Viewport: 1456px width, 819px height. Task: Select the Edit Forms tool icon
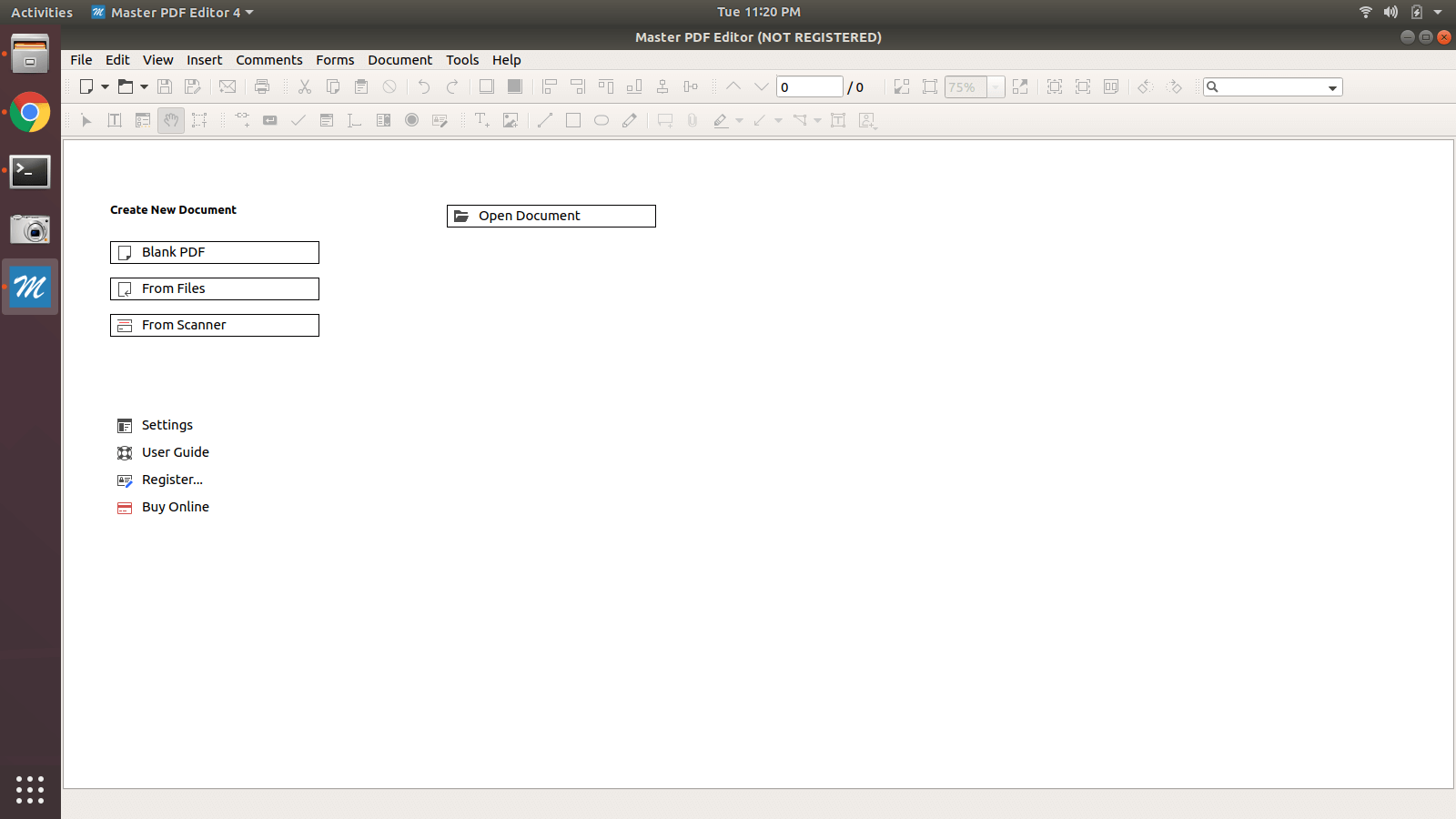tap(143, 120)
